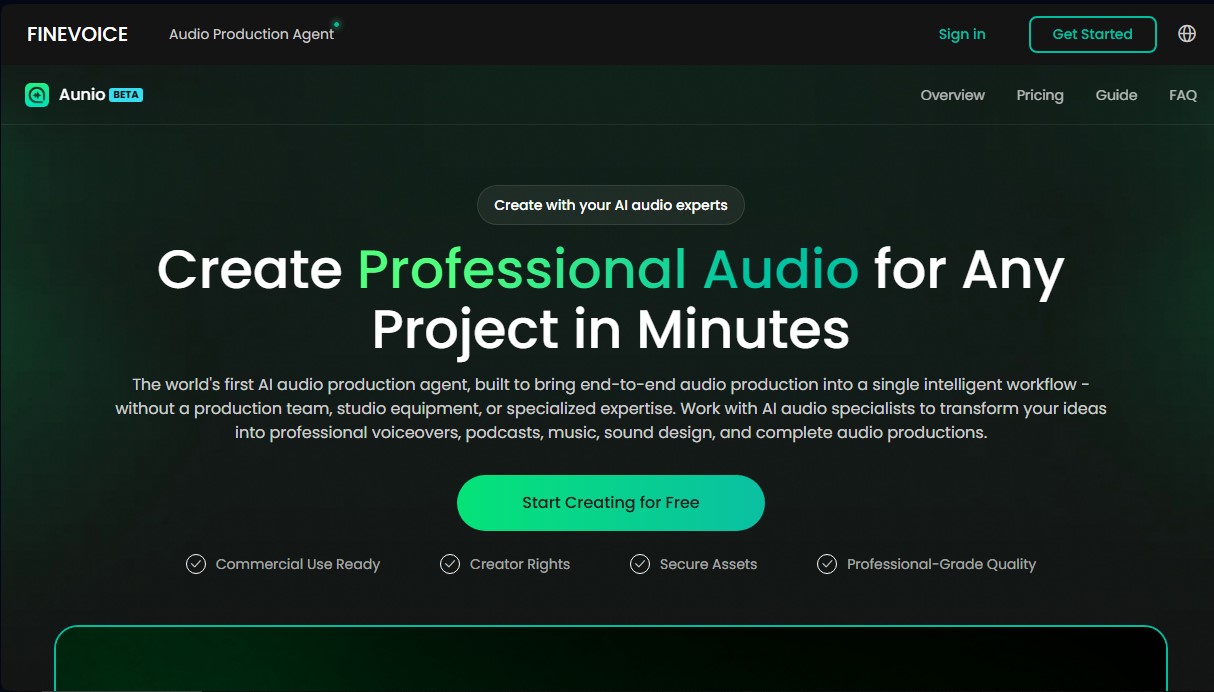Click the BETA badge

coord(126,95)
